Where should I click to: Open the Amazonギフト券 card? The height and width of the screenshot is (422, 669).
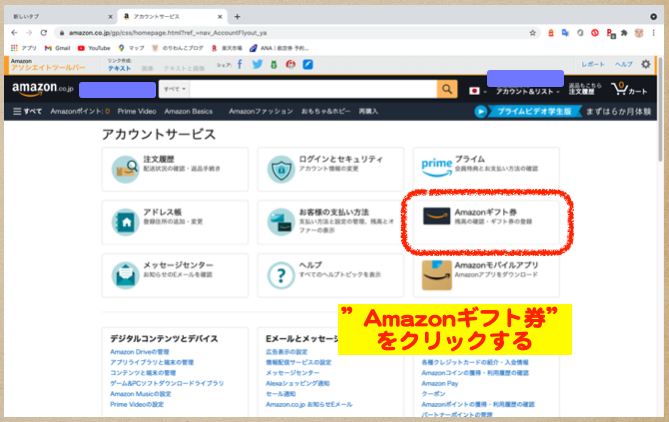point(486,222)
